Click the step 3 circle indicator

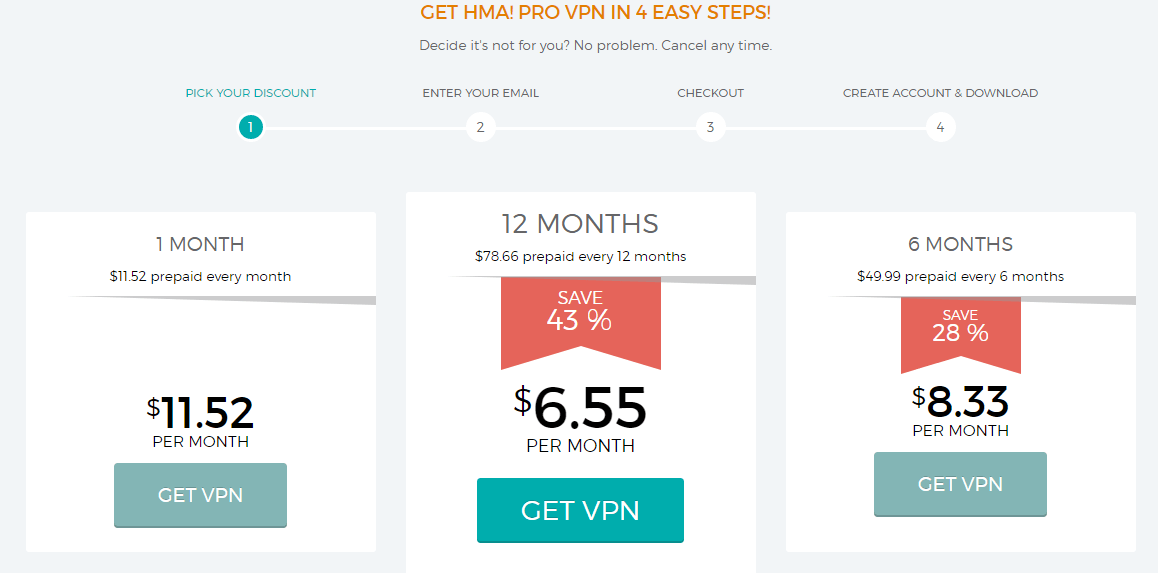tap(710, 128)
